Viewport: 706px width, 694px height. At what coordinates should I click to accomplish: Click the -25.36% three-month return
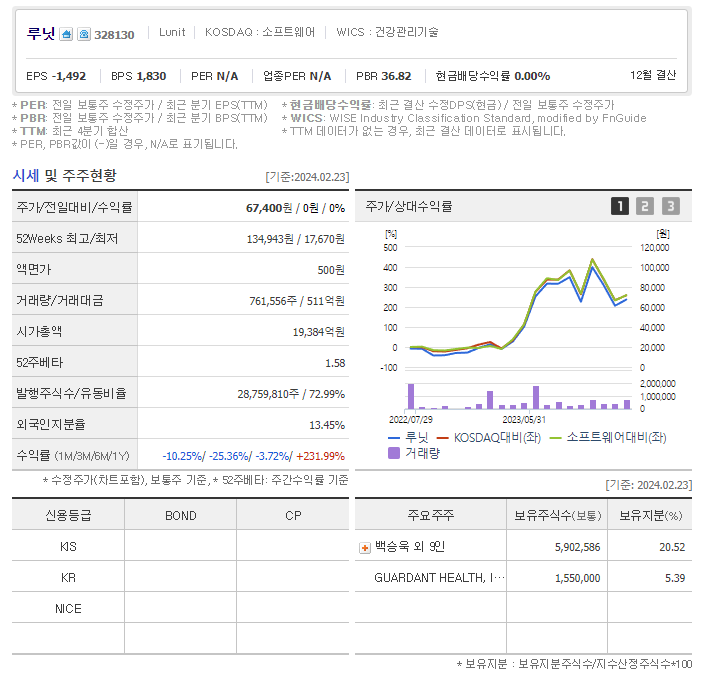[x=230, y=456]
